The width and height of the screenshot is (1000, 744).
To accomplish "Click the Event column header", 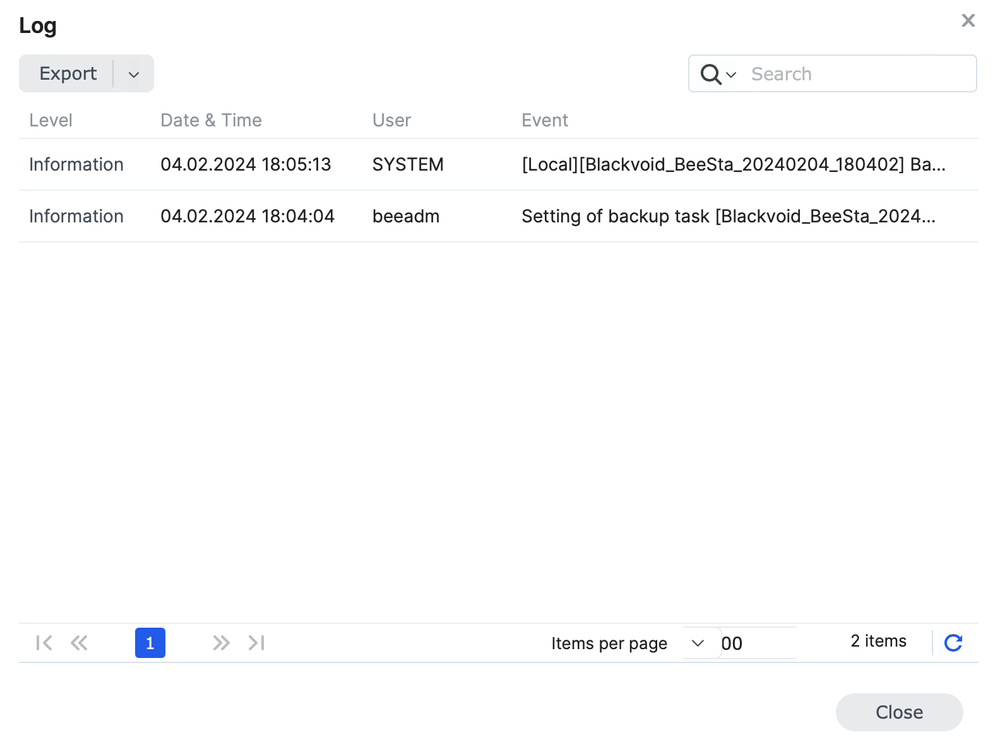I will click(x=544, y=120).
